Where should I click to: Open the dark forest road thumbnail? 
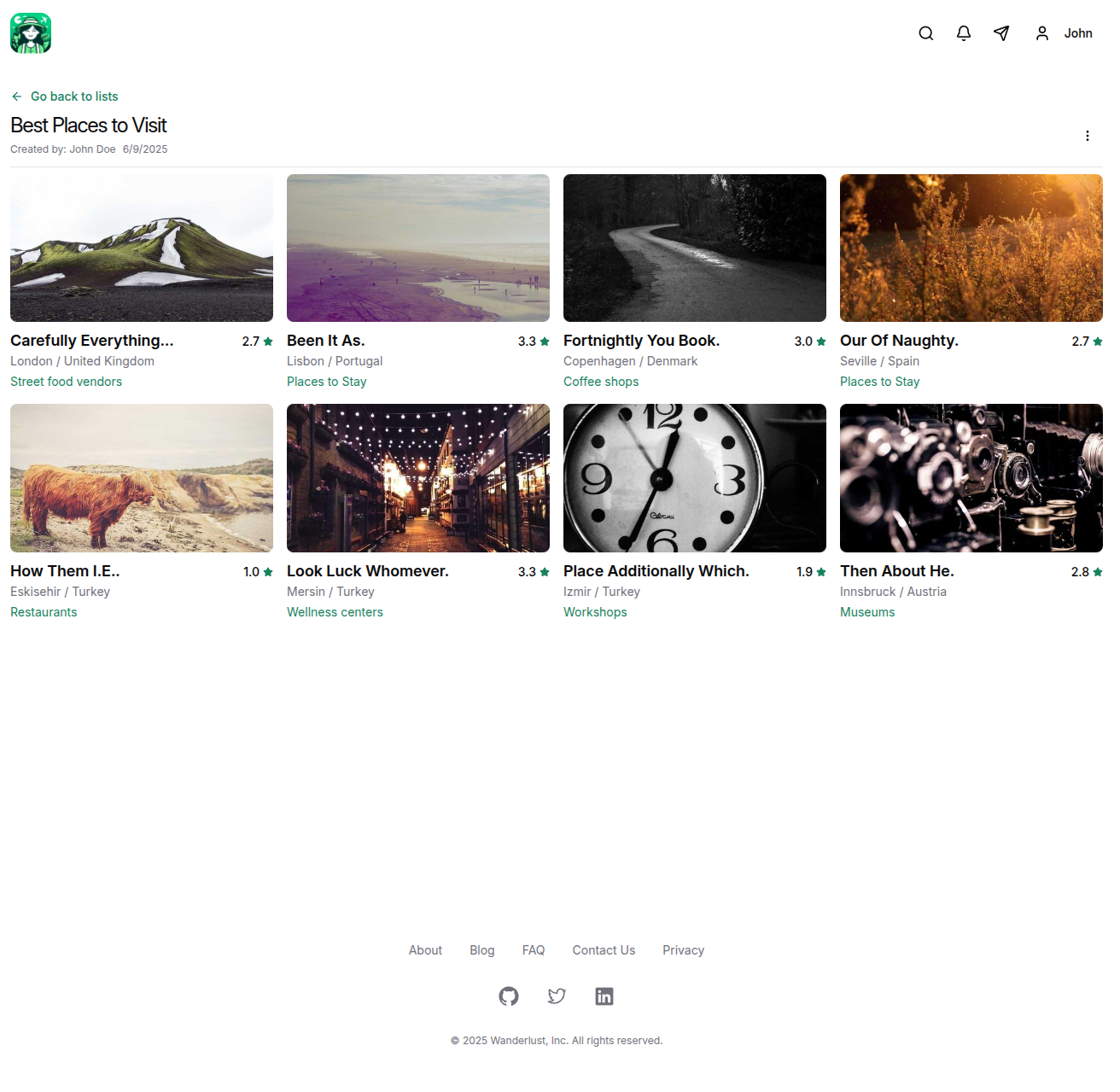point(695,248)
